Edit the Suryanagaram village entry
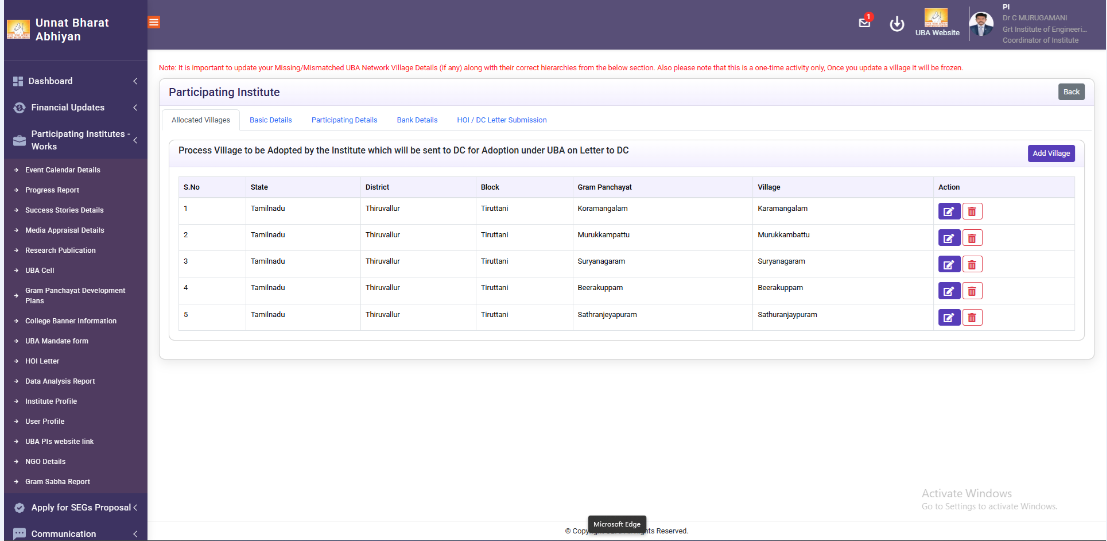 coord(948,264)
